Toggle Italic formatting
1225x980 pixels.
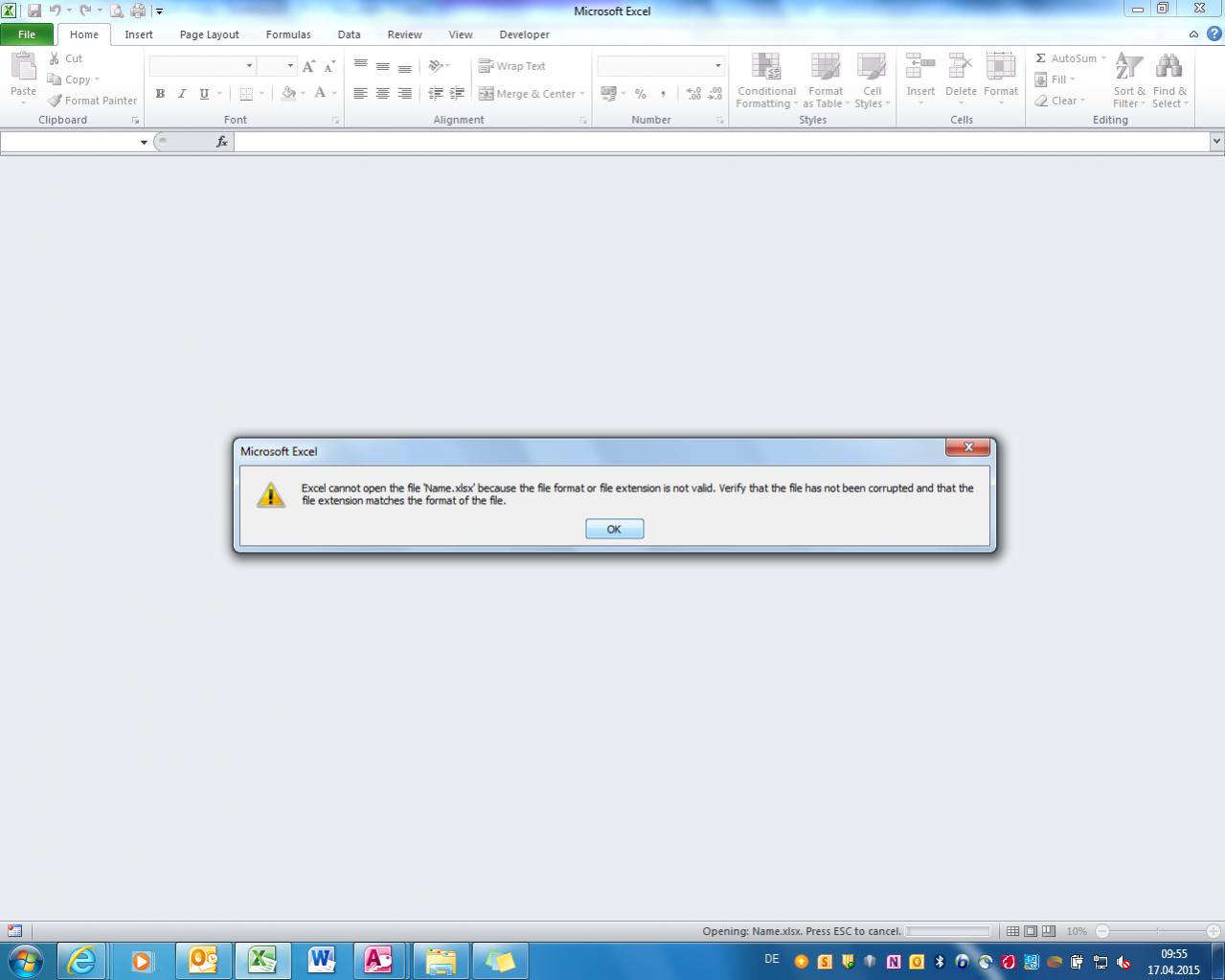click(182, 94)
